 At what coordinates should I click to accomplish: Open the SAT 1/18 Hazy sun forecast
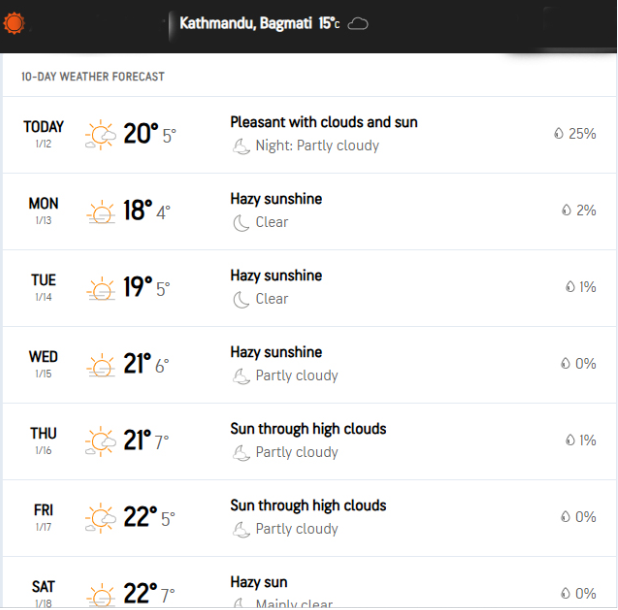point(309,582)
